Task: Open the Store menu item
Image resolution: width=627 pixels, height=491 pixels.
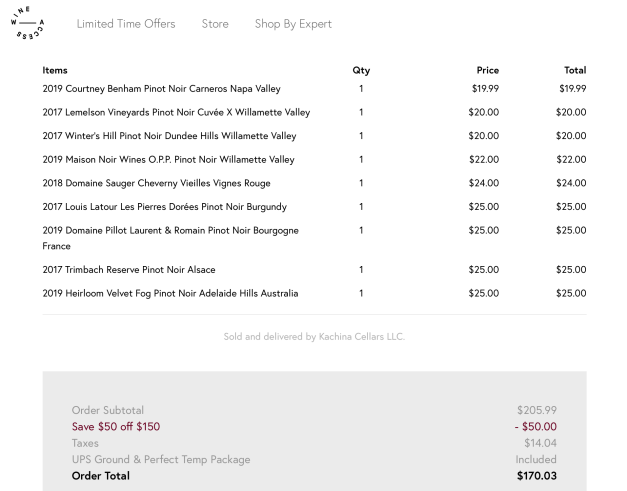Action: pyautogui.click(x=215, y=24)
